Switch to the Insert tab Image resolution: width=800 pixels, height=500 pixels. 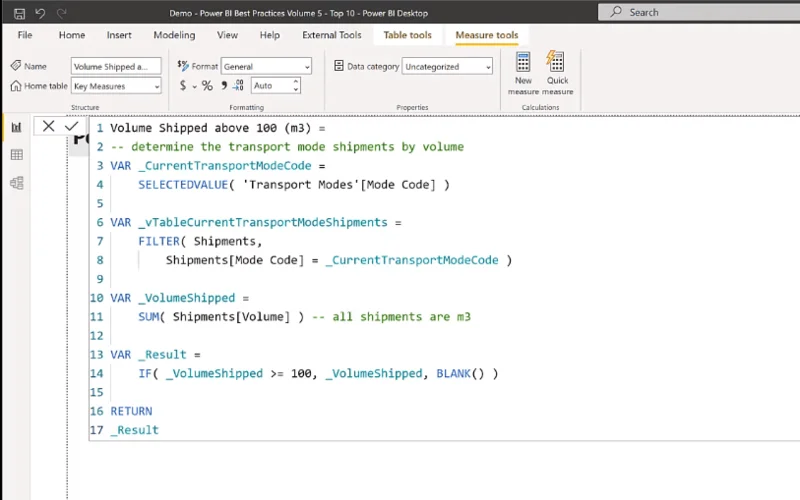[119, 35]
